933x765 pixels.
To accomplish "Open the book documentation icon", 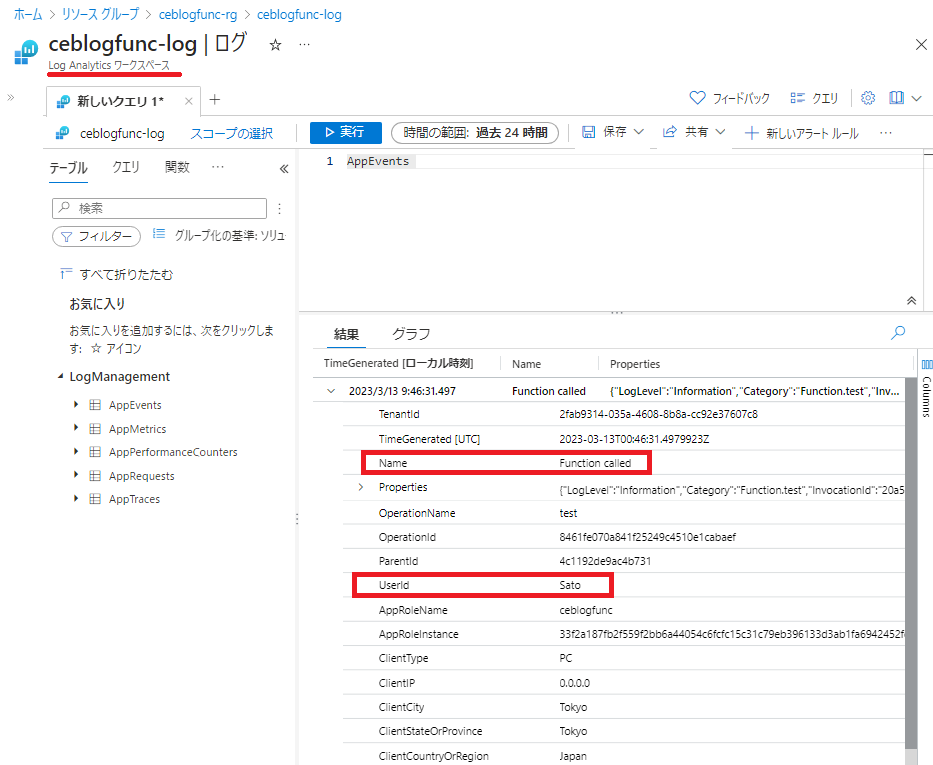I will (896, 98).
